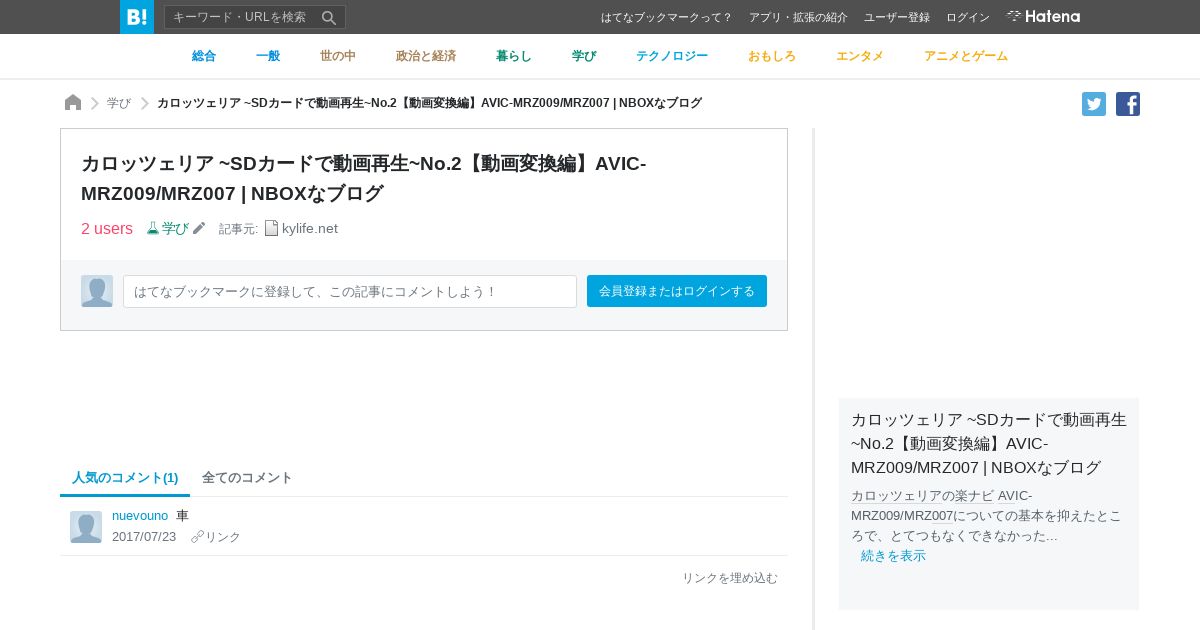Click 学び in the breadcrumb

(119, 103)
